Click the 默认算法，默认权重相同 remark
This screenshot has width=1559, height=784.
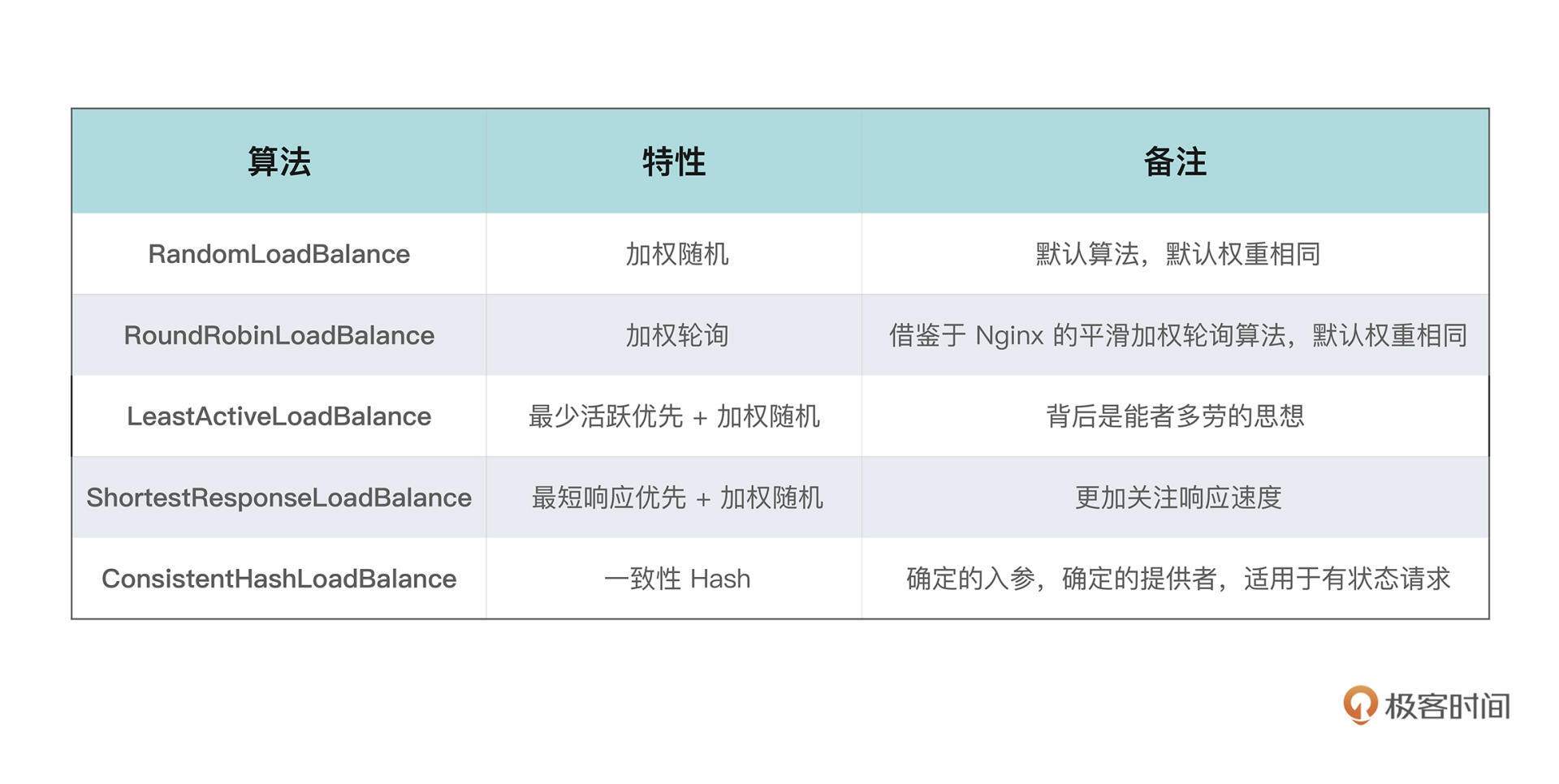pyautogui.click(x=1177, y=254)
